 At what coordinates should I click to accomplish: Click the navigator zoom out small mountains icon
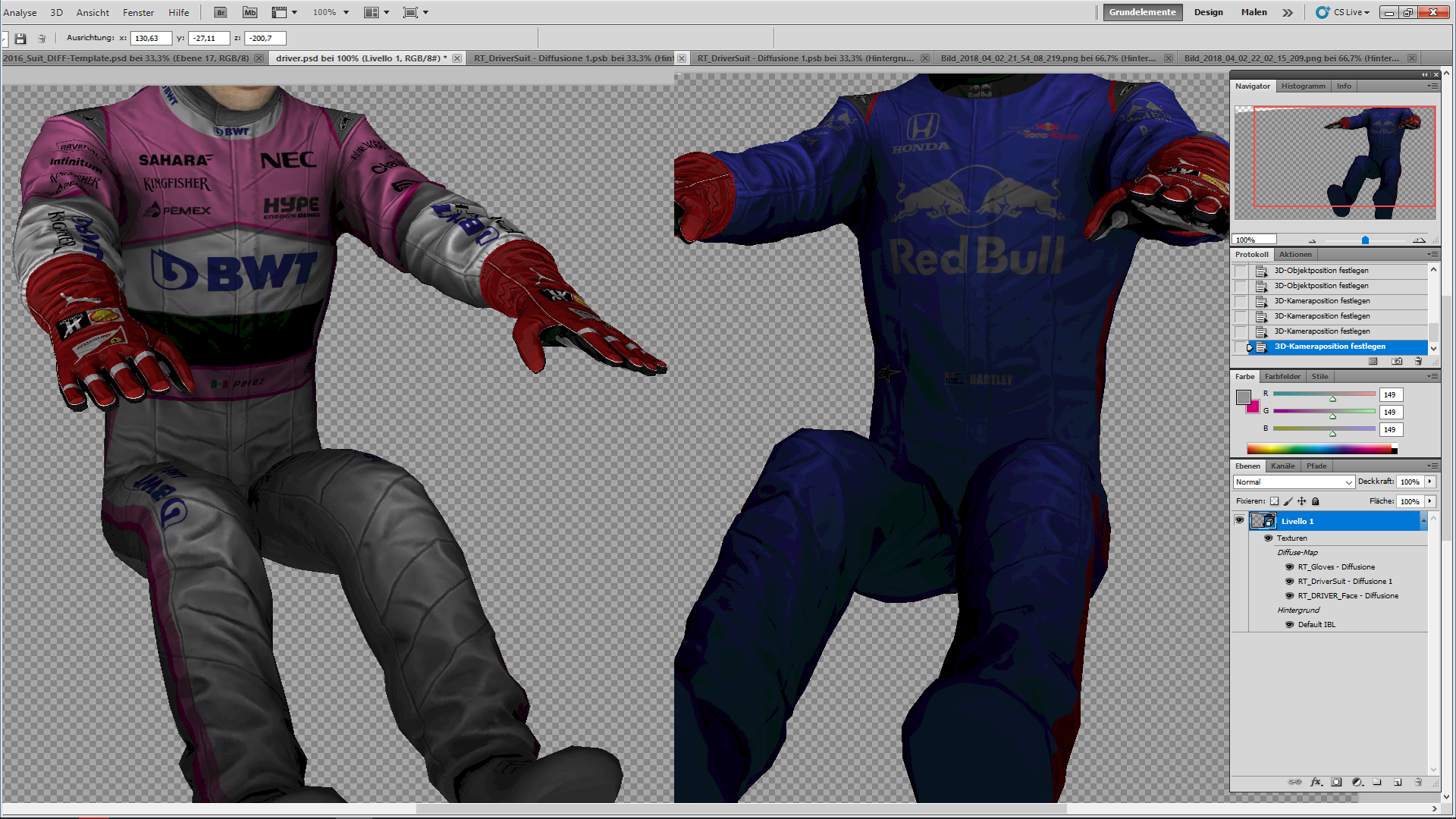[x=1312, y=240]
